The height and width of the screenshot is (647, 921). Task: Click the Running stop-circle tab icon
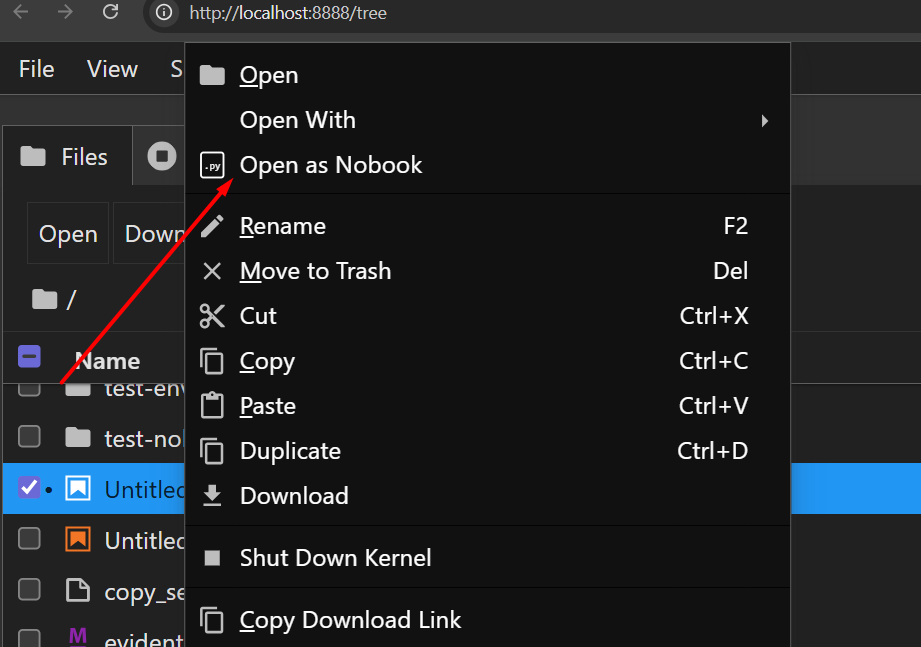click(x=162, y=156)
